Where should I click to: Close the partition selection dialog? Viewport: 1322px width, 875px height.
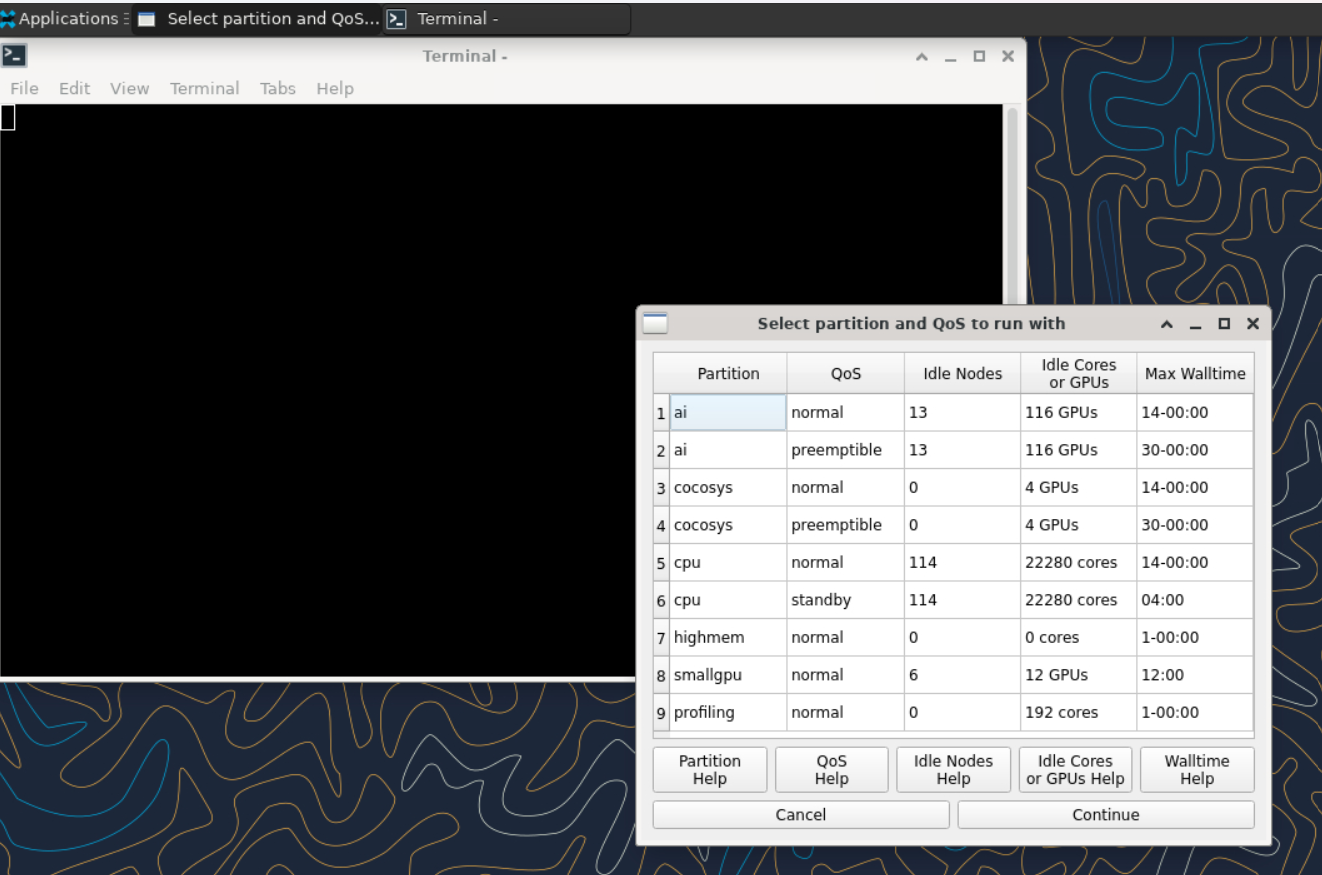1253,324
